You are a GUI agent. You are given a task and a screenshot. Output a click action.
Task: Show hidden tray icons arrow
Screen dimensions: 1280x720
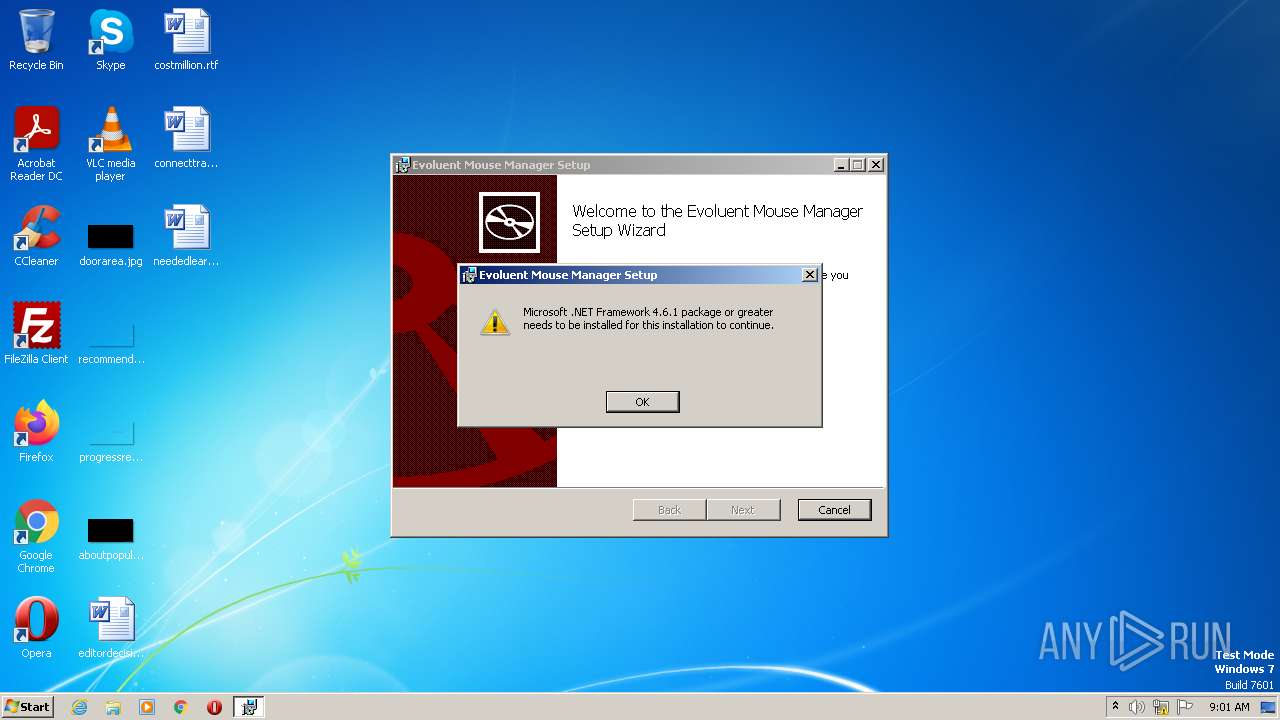pyautogui.click(x=1115, y=707)
